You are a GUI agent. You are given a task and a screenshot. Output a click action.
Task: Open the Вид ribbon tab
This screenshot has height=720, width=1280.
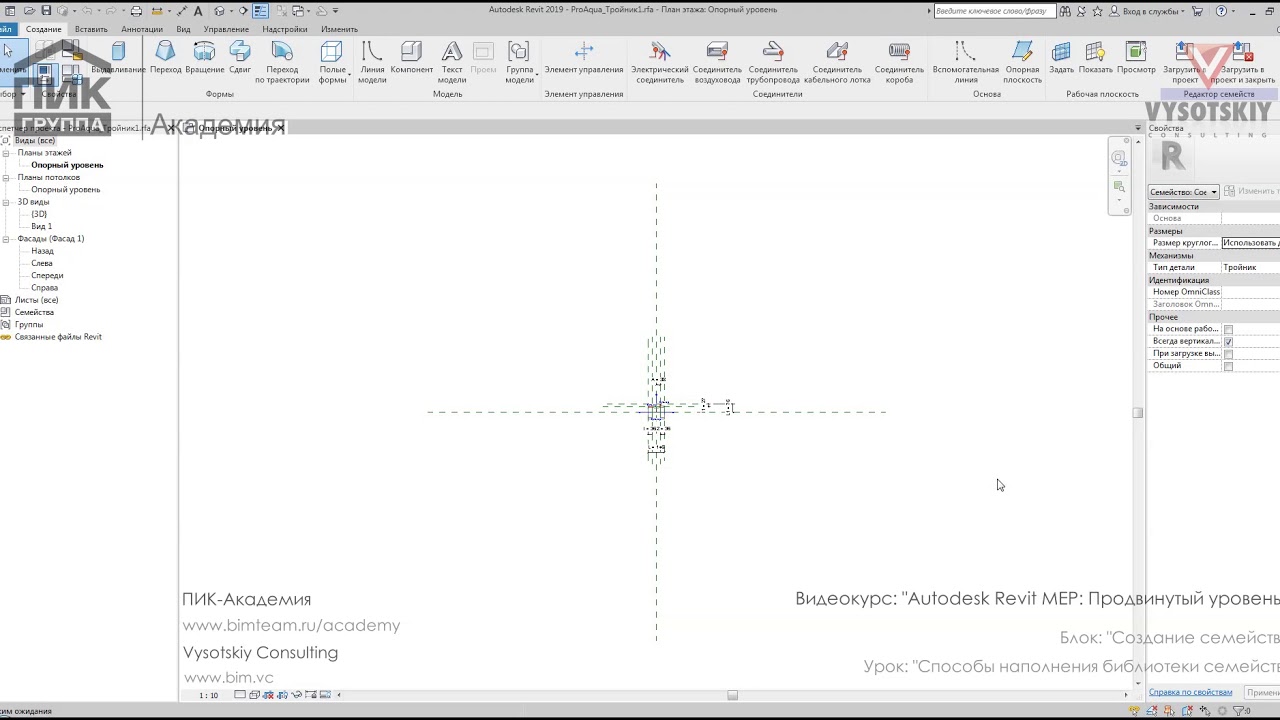coord(183,29)
